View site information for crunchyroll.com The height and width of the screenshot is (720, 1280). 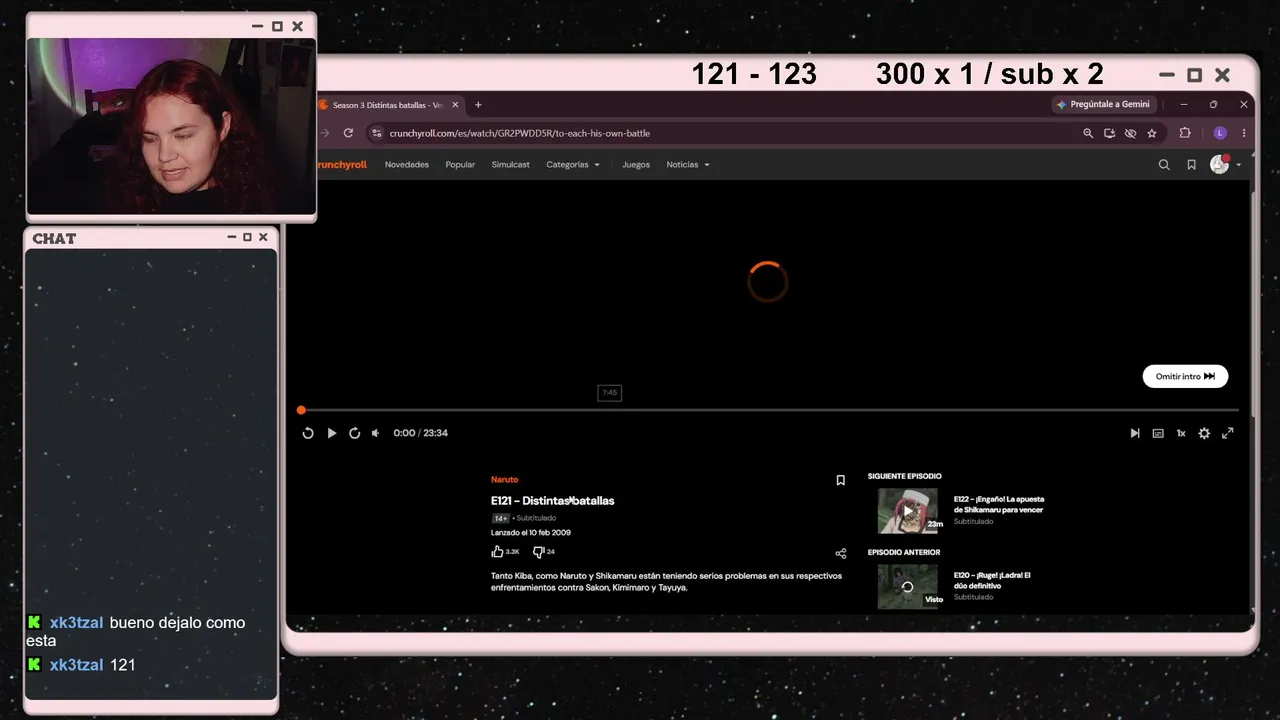377,133
